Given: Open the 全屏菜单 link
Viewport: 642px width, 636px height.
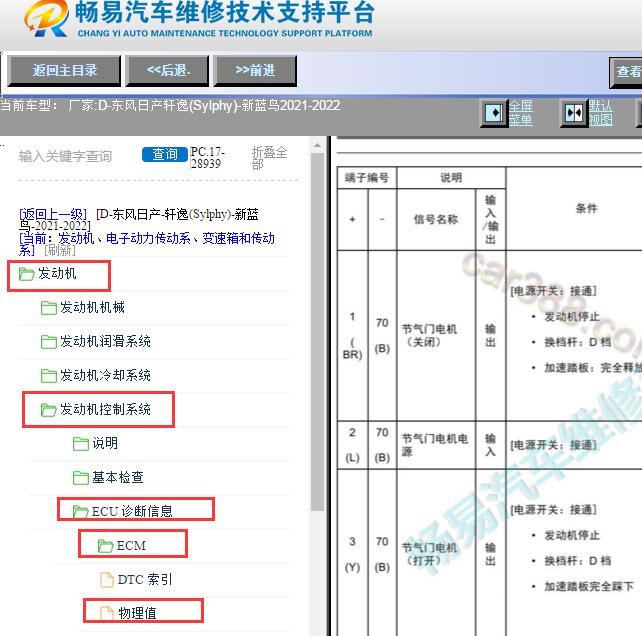Looking at the screenshot, I should coord(520,113).
